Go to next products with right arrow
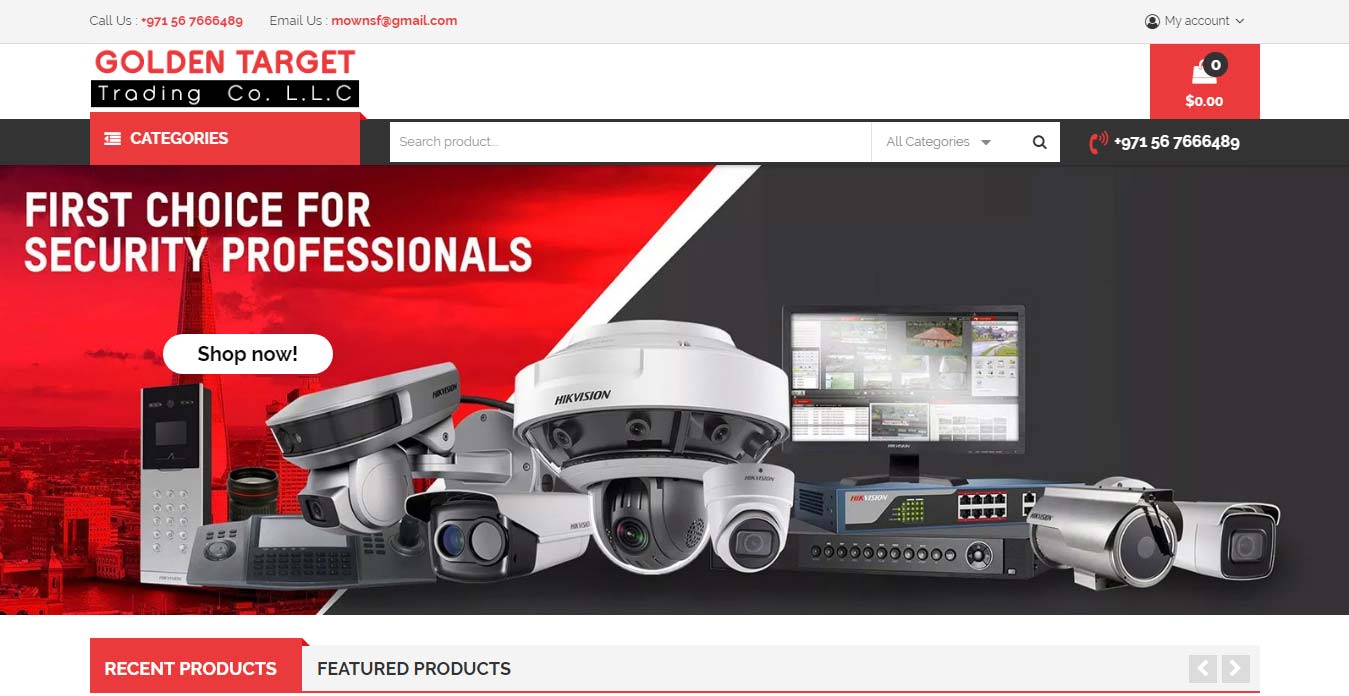Image resolution: width=1349 pixels, height=696 pixels. click(1236, 668)
